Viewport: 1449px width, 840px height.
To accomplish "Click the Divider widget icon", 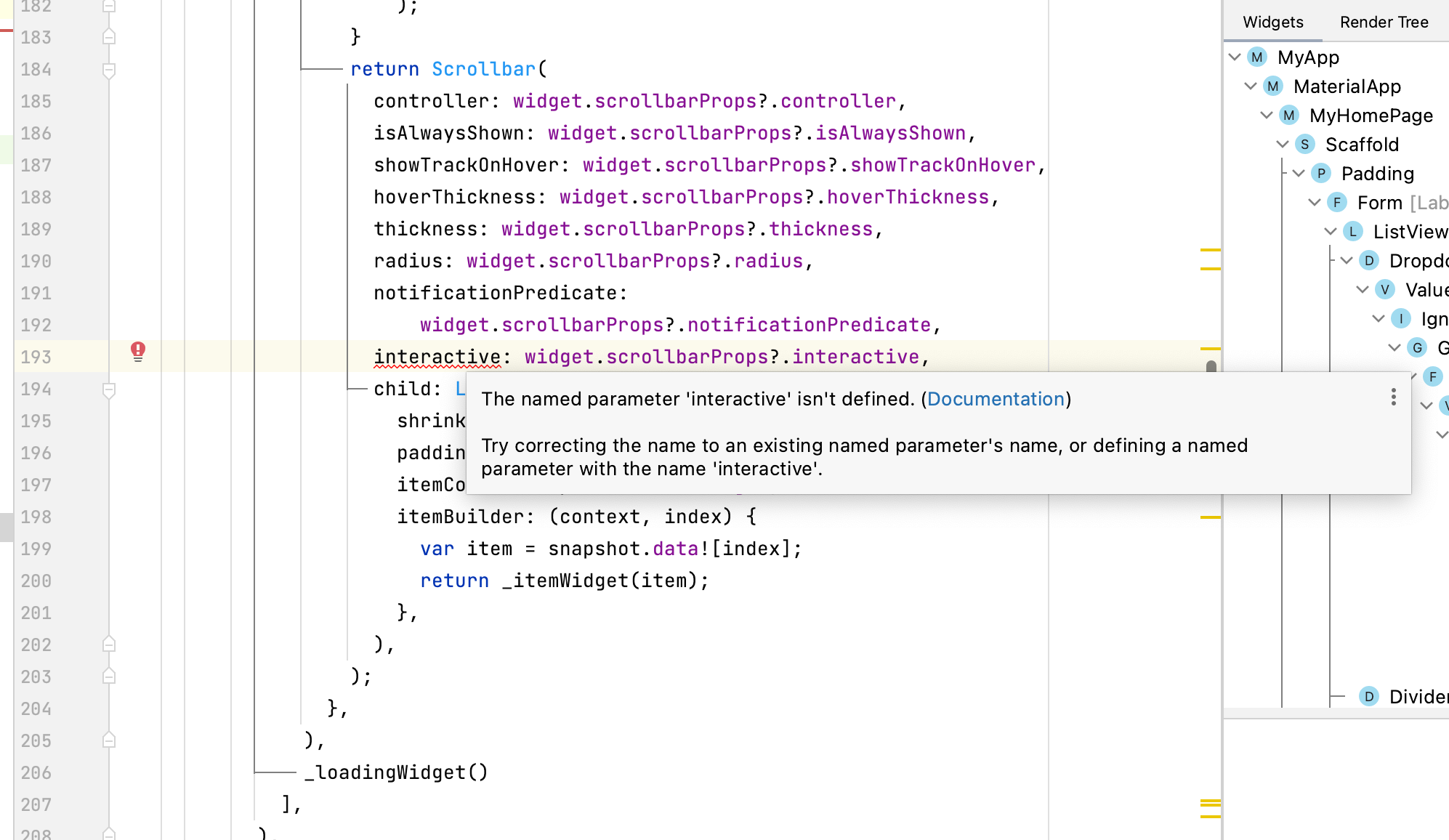I will point(1369,696).
